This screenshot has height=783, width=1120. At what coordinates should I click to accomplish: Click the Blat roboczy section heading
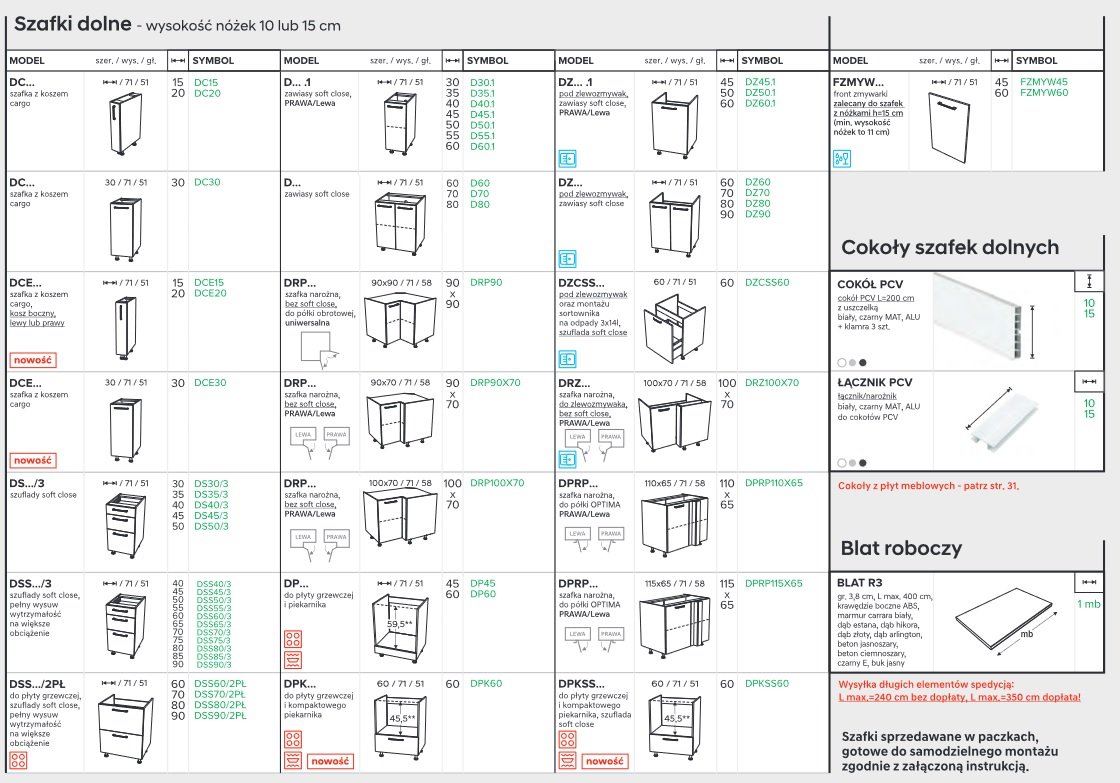(x=901, y=548)
